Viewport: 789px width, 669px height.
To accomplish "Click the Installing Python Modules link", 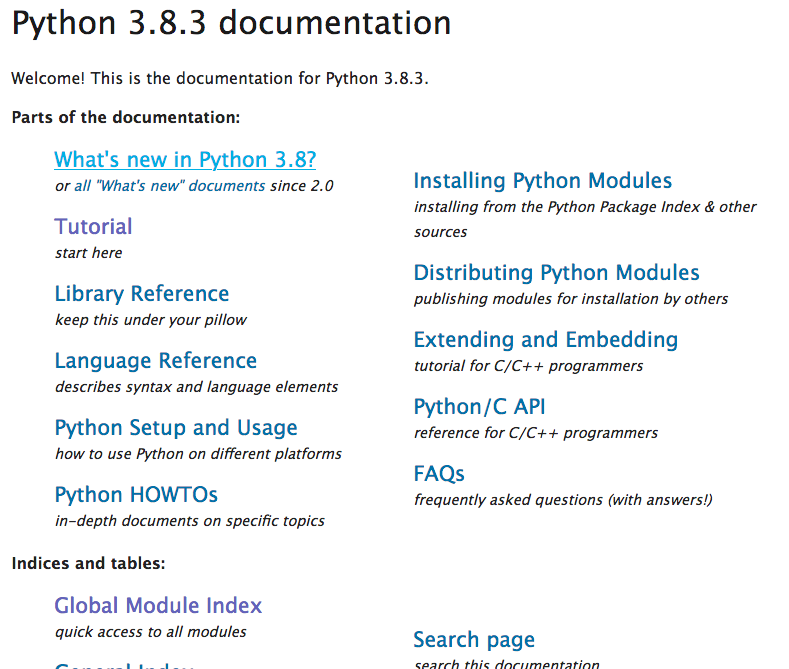I will tap(542, 181).
